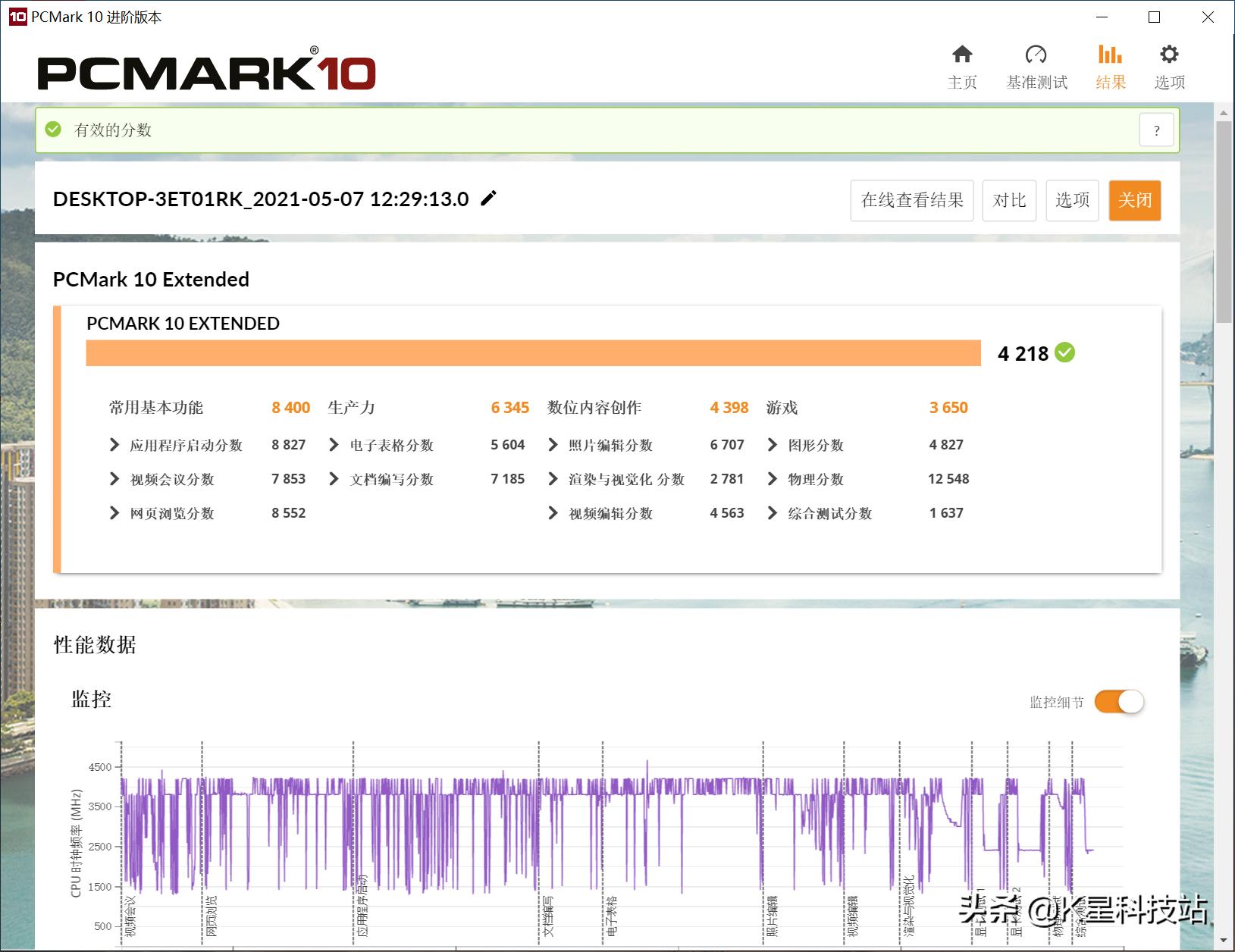Expand 视频会议分数 details
The width and height of the screenshot is (1235, 952).
[114, 479]
